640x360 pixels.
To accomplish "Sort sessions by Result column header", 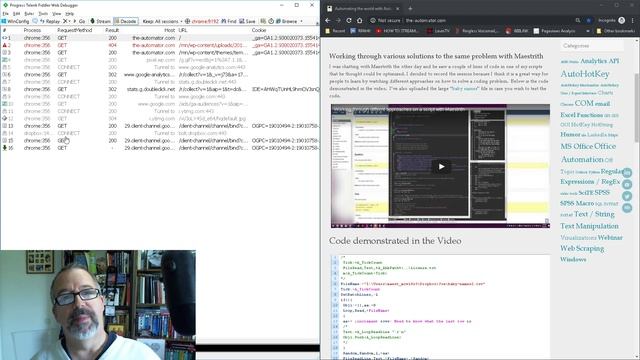I will pos(111,30).
